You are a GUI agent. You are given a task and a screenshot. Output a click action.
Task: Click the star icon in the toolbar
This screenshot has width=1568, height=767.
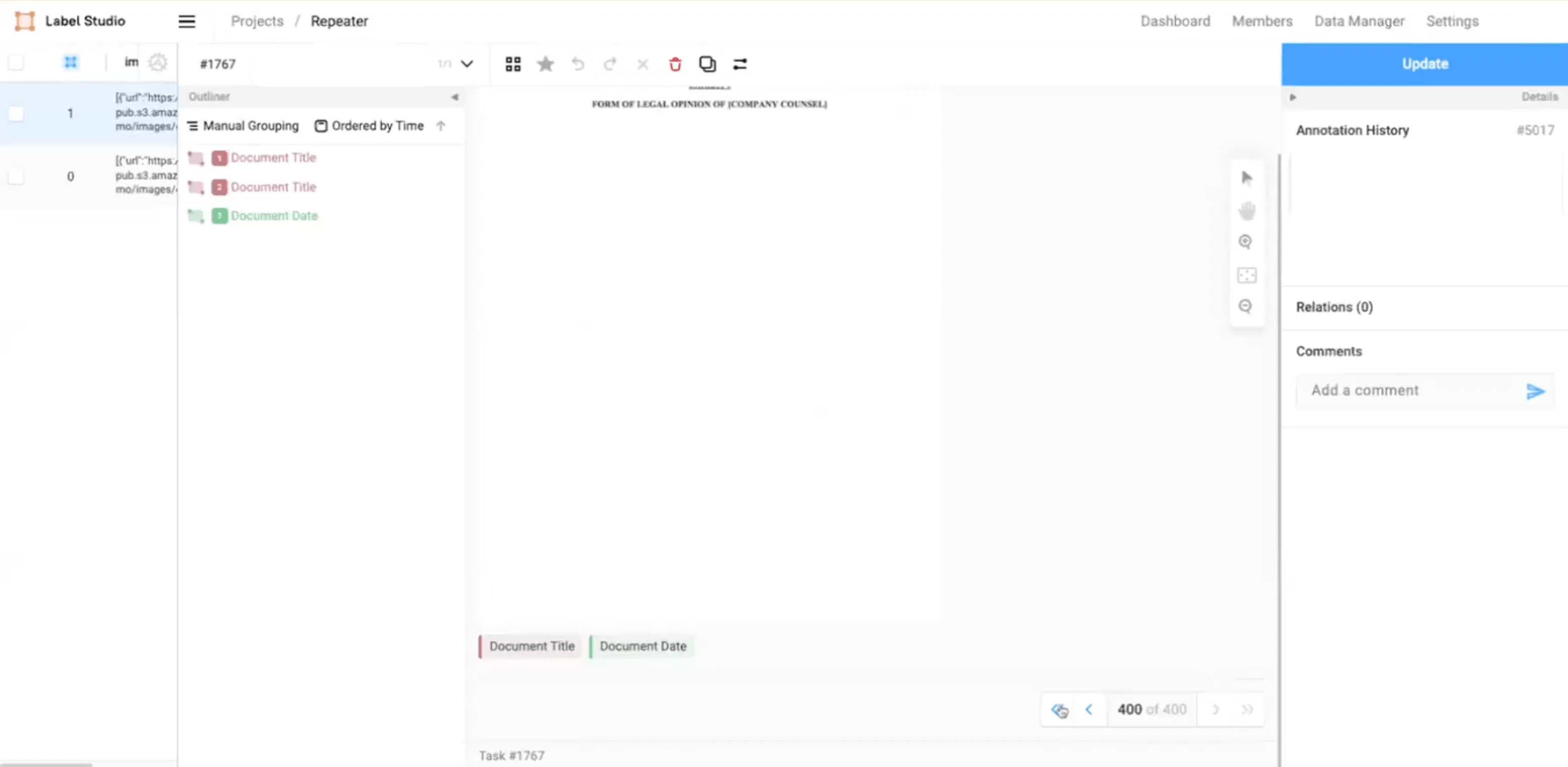coord(545,64)
